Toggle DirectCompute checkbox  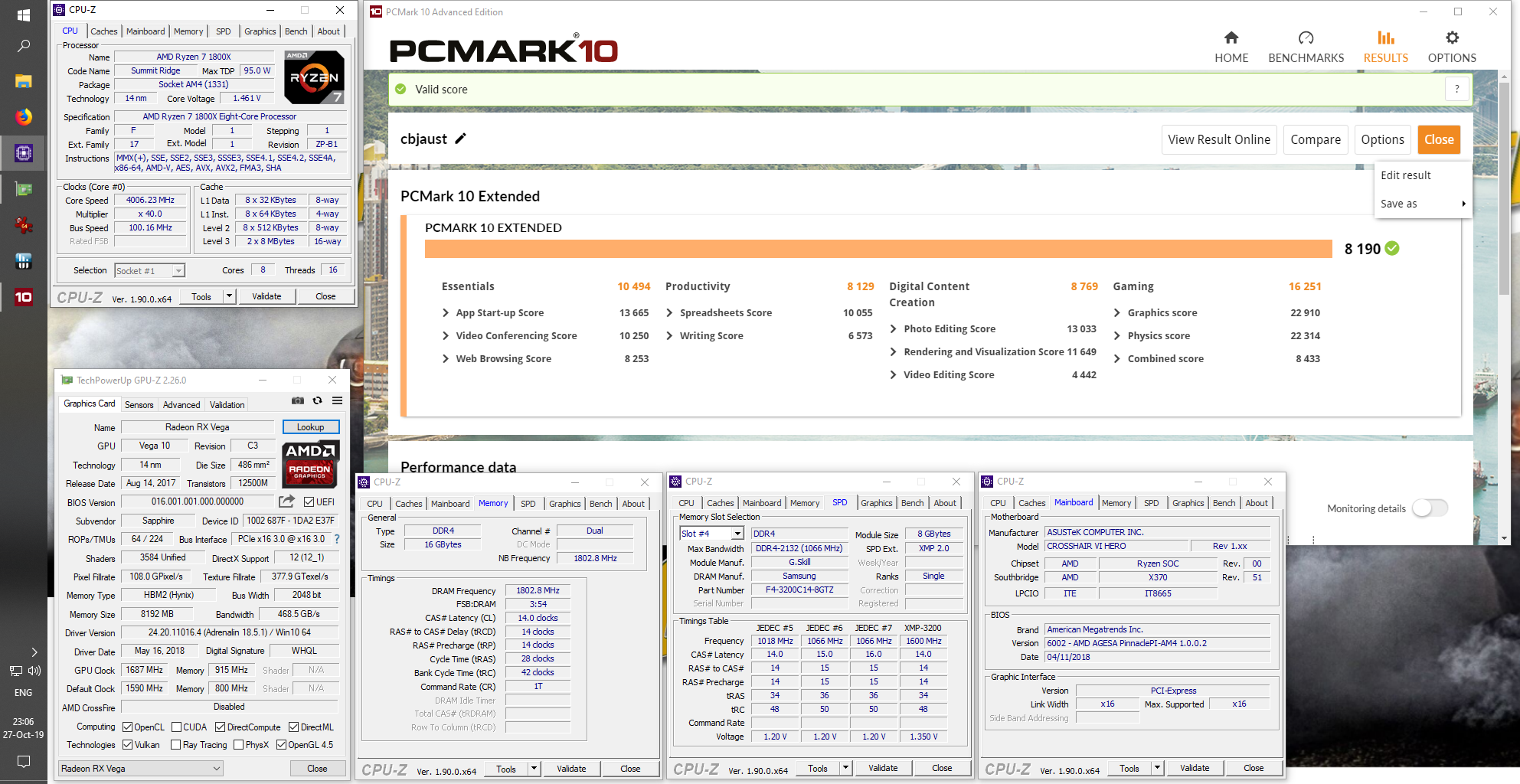pos(220,727)
